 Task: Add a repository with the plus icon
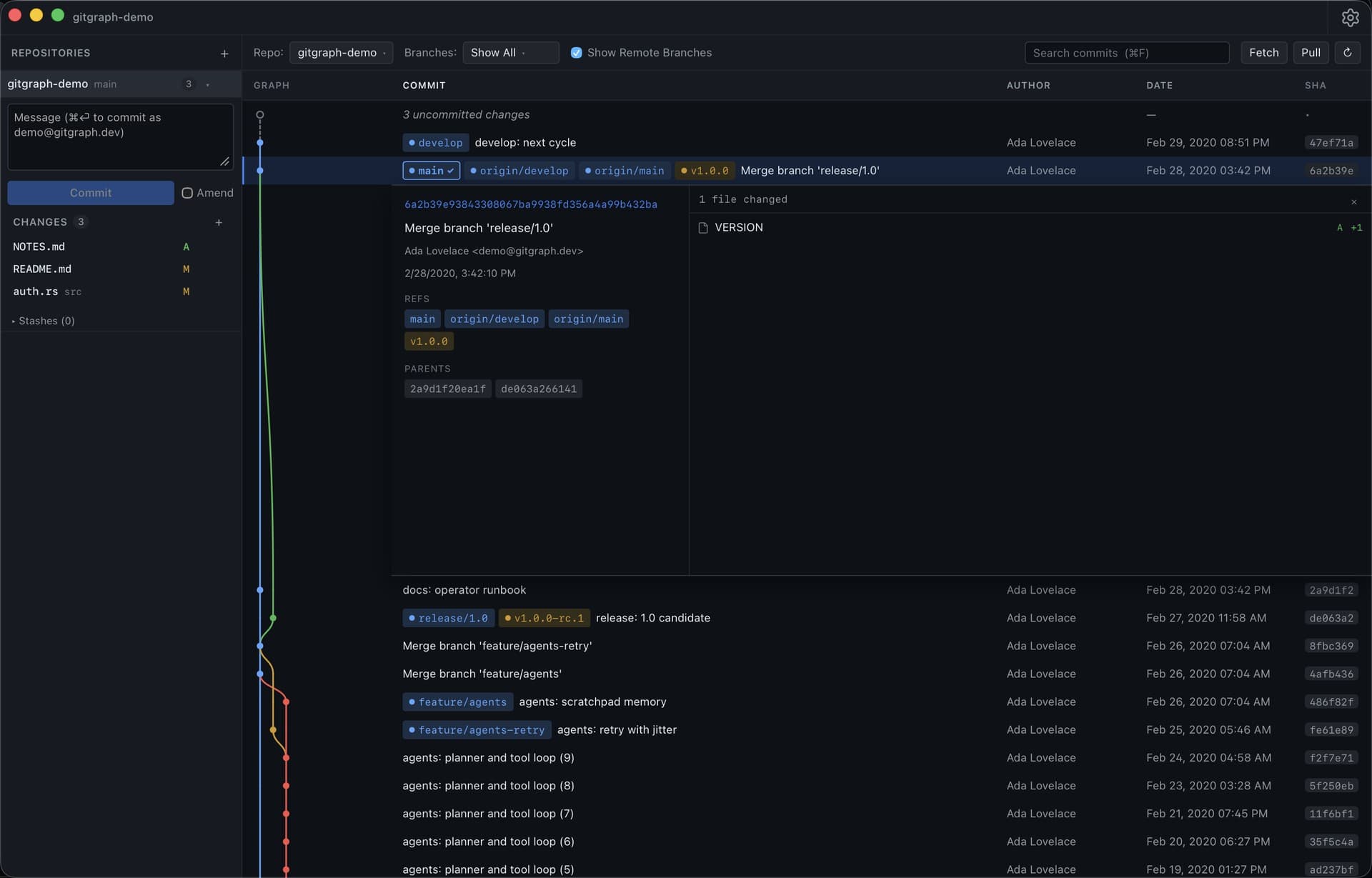[x=224, y=54]
